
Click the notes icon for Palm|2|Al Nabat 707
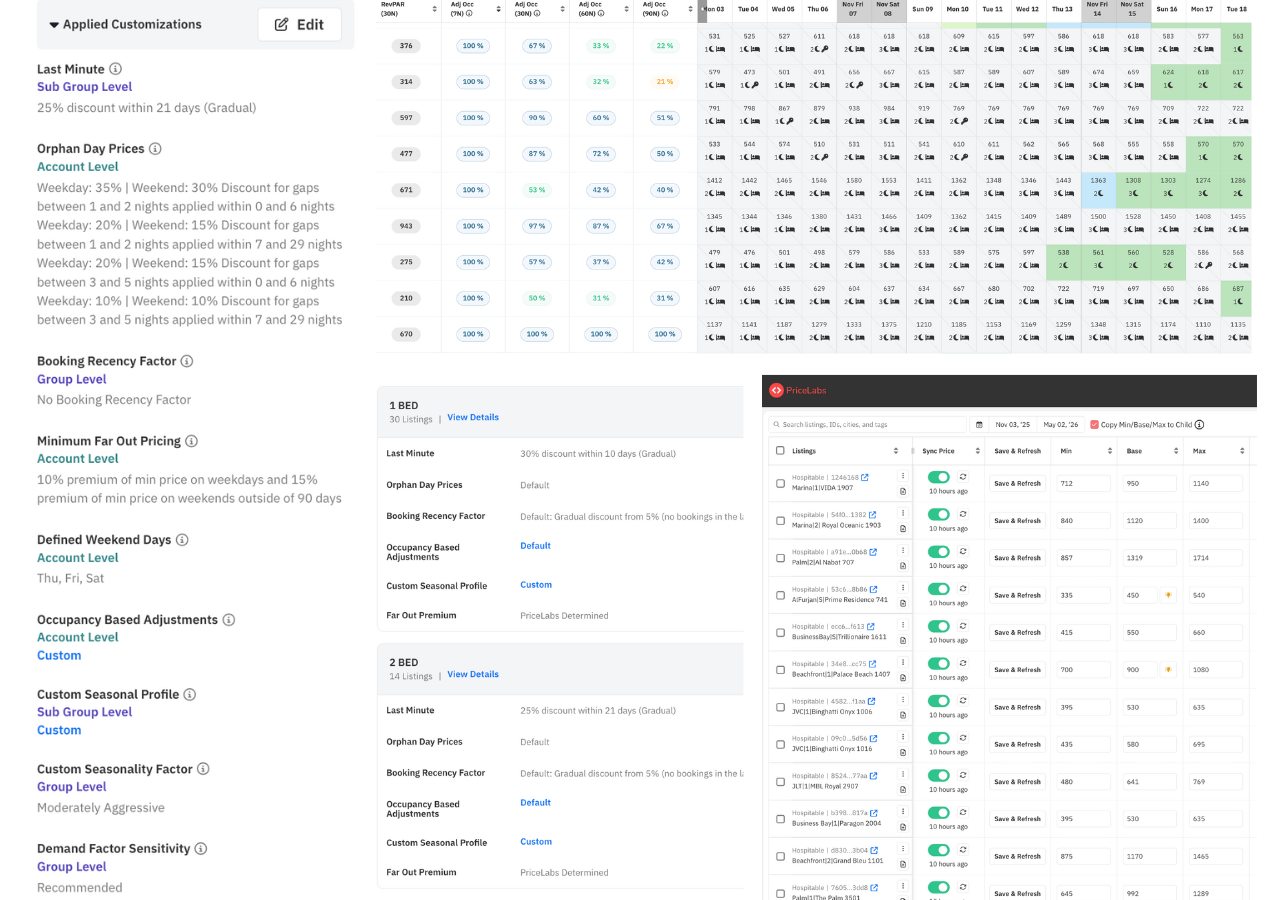pos(903,566)
